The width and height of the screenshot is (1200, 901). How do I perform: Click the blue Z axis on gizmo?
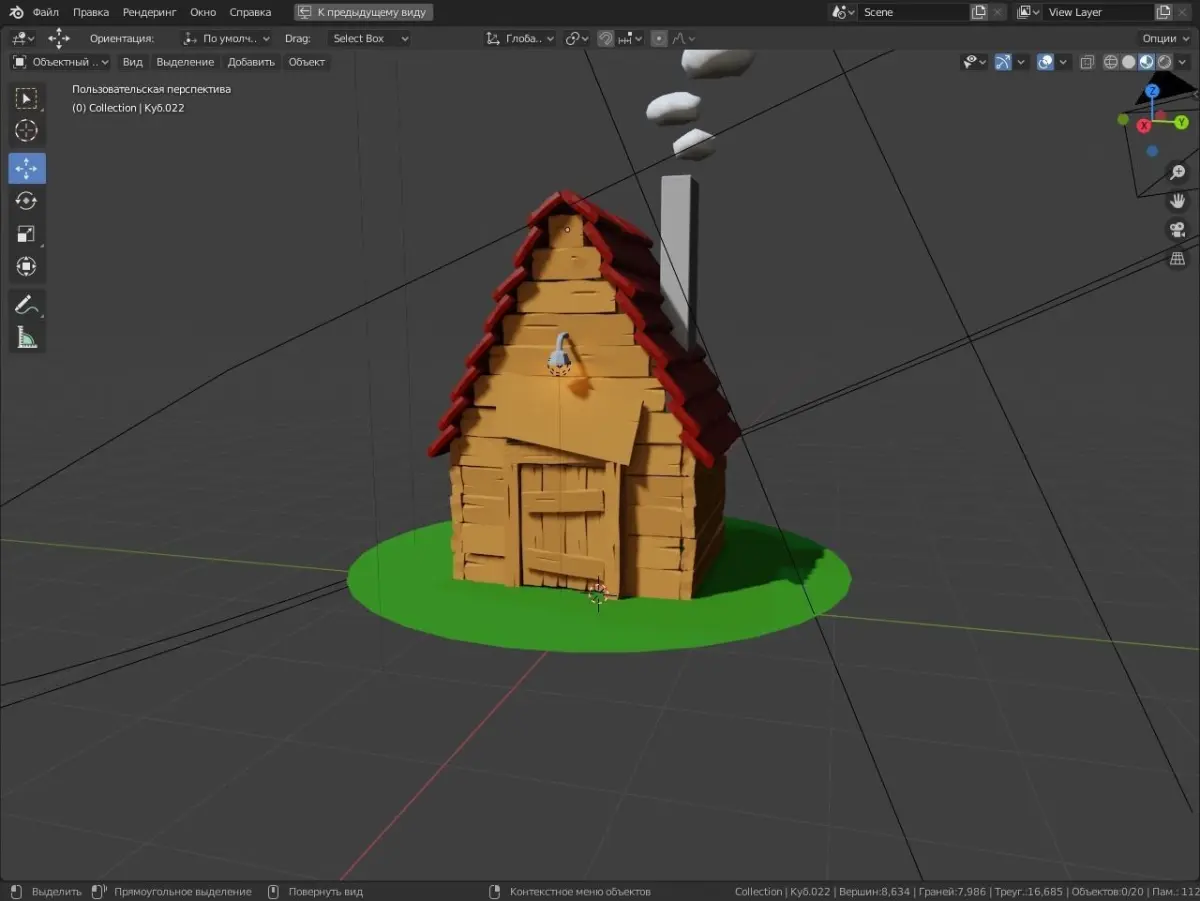point(1152,91)
